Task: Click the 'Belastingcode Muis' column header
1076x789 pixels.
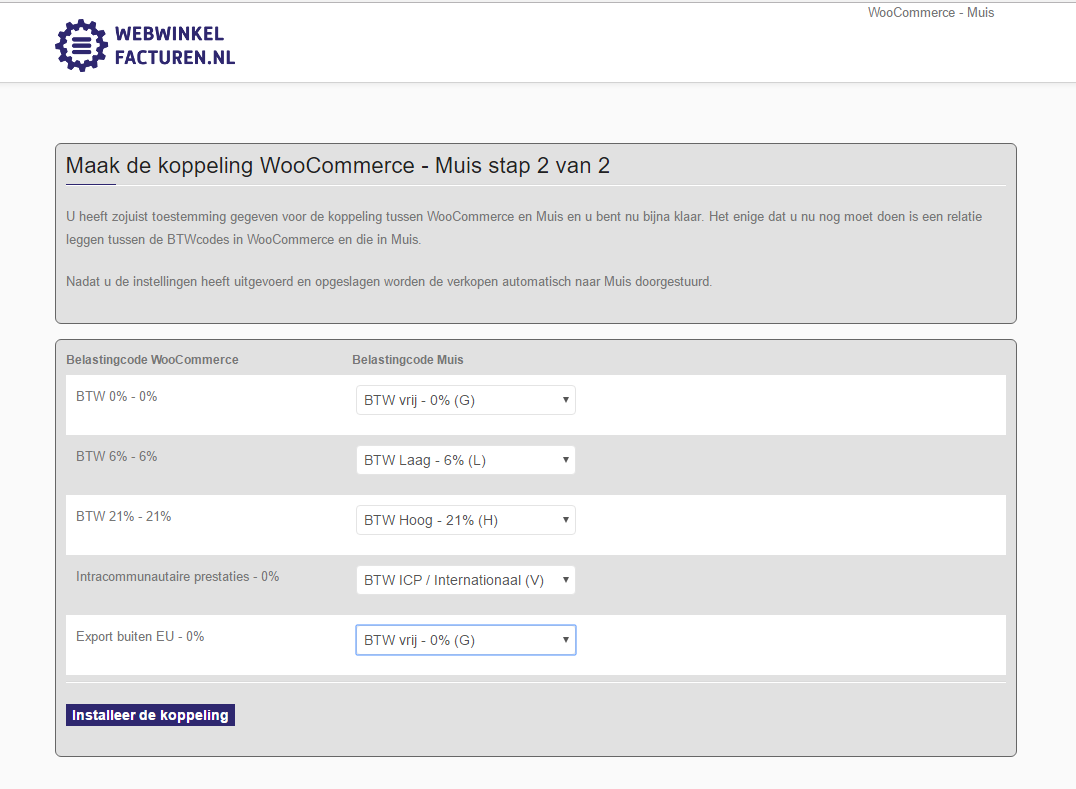Action: coord(407,360)
